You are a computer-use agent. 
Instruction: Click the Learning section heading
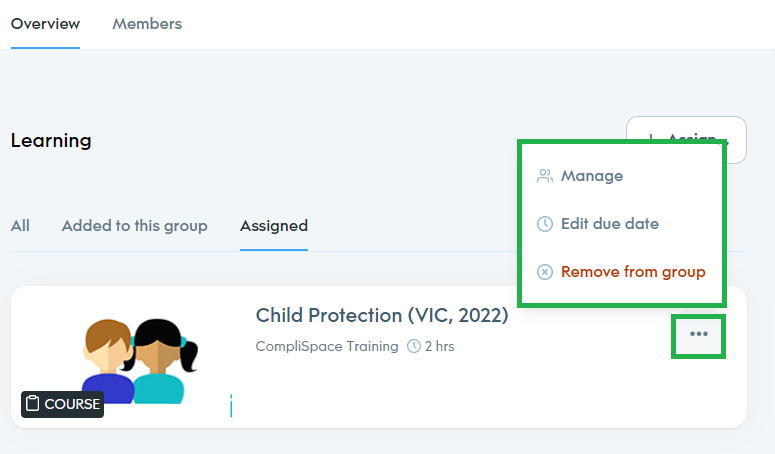click(x=51, y=140)
